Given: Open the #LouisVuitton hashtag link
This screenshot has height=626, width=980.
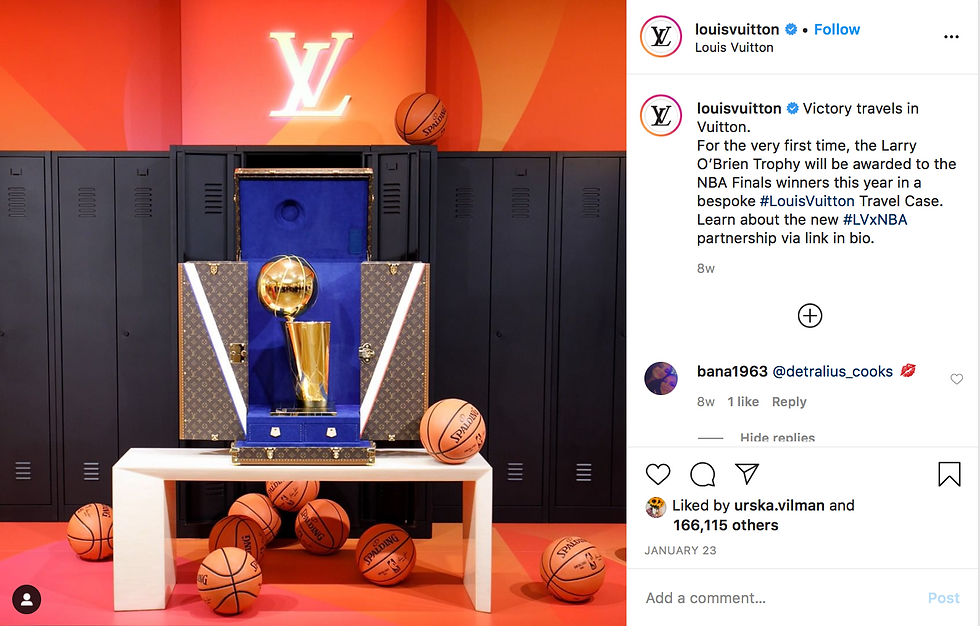Looking at the screenshot, I should [x=807, y=201].
